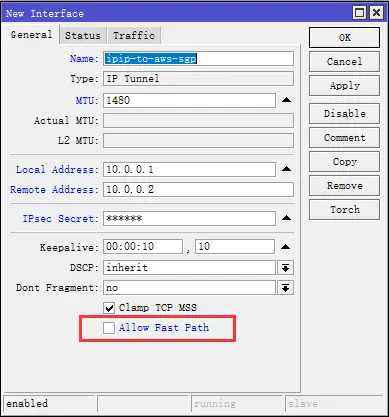Viewport: 389px width, 417px height.
Task: Click the MTU value field
Action: click(x=189, y=100)
